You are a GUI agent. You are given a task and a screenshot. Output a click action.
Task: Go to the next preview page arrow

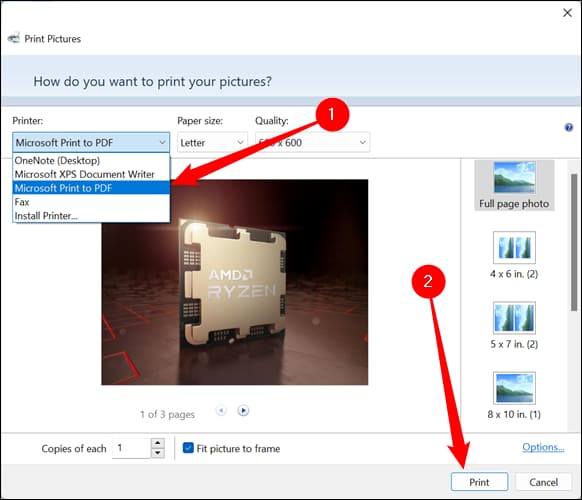243,411
